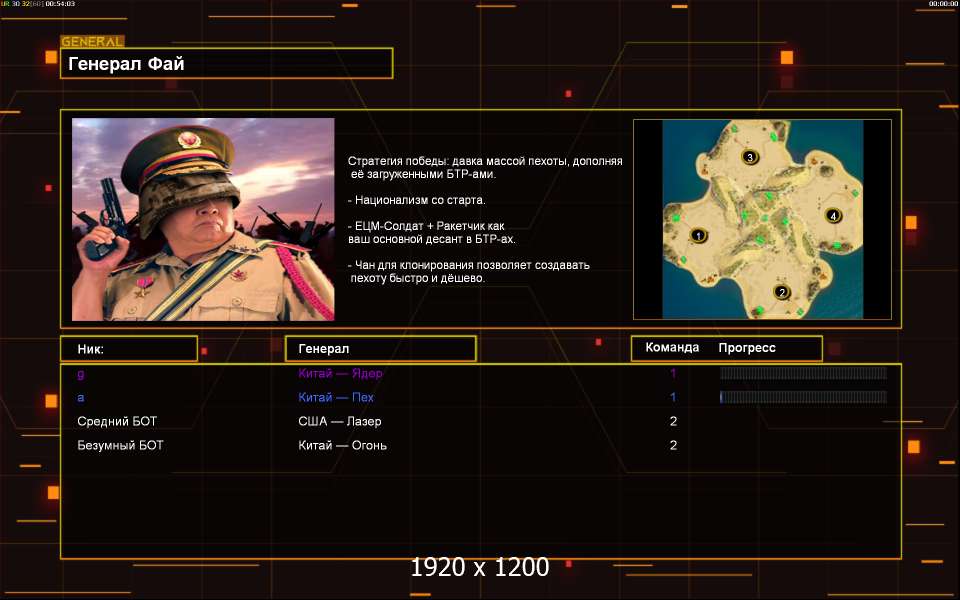Select start position 3 on the map

point(750,157)
